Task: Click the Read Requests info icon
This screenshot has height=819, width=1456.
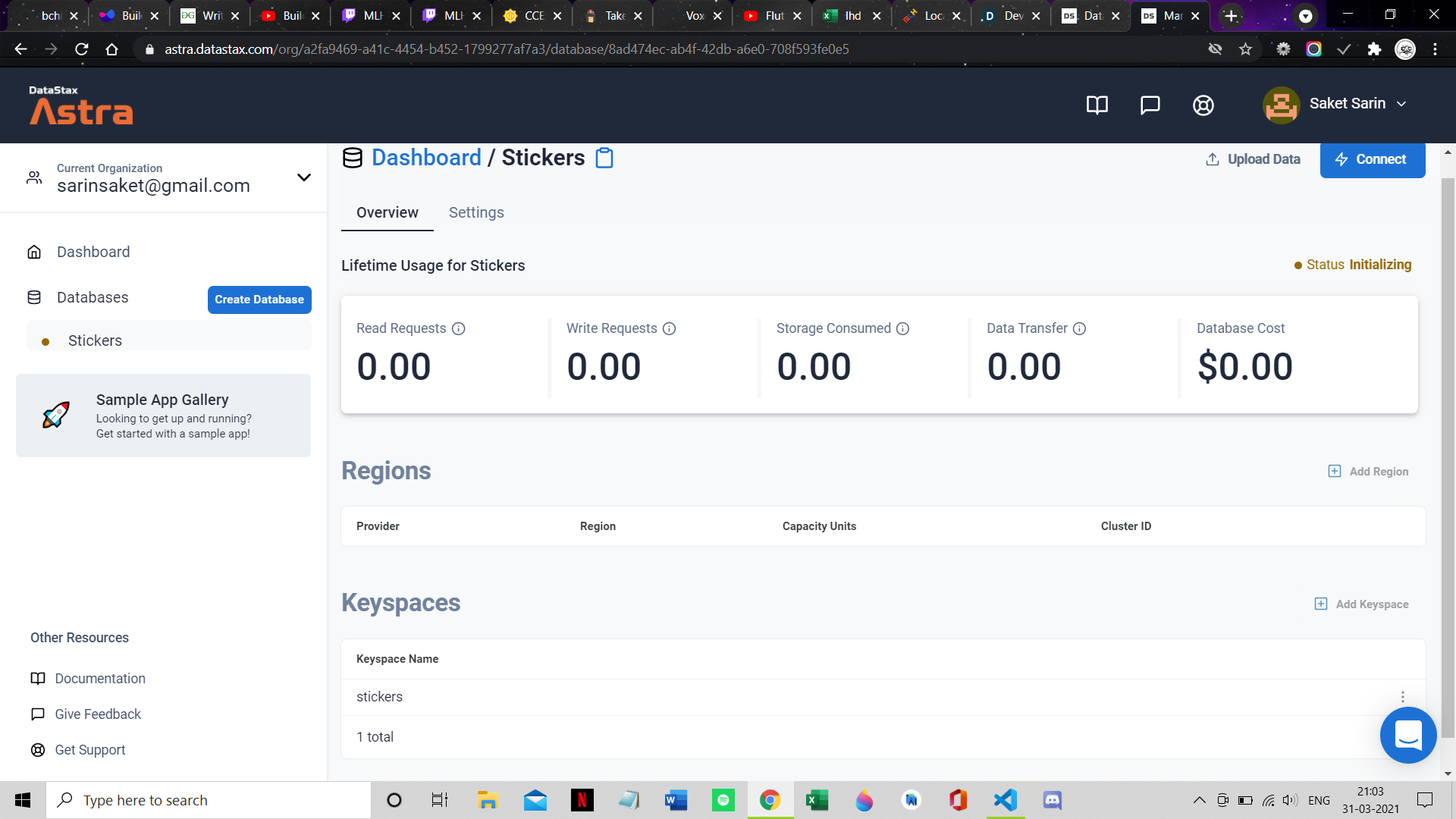Action: 458,328
